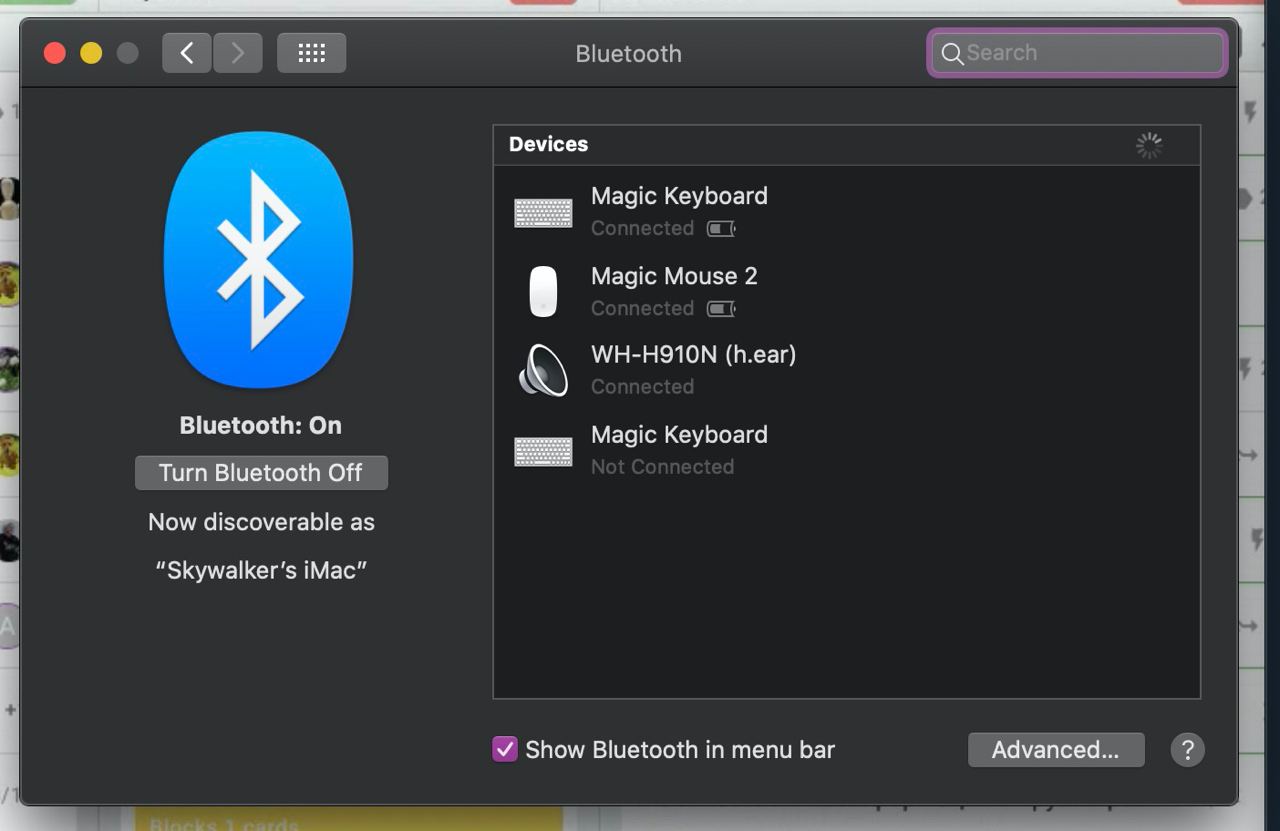Click the scanning spinner in Devices header
The width and height of the screenshot is (1280, 831).
[x=1149, y=145]
